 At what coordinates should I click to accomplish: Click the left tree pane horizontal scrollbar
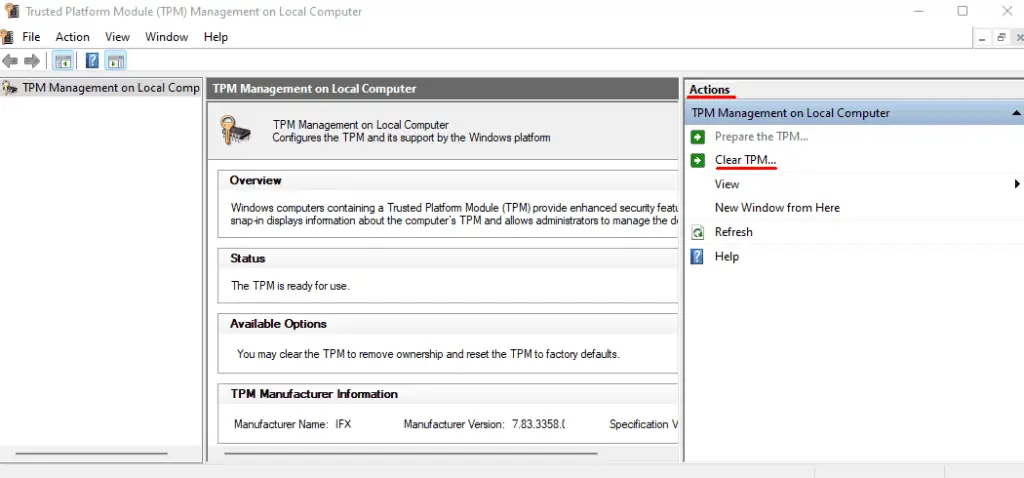91,453
